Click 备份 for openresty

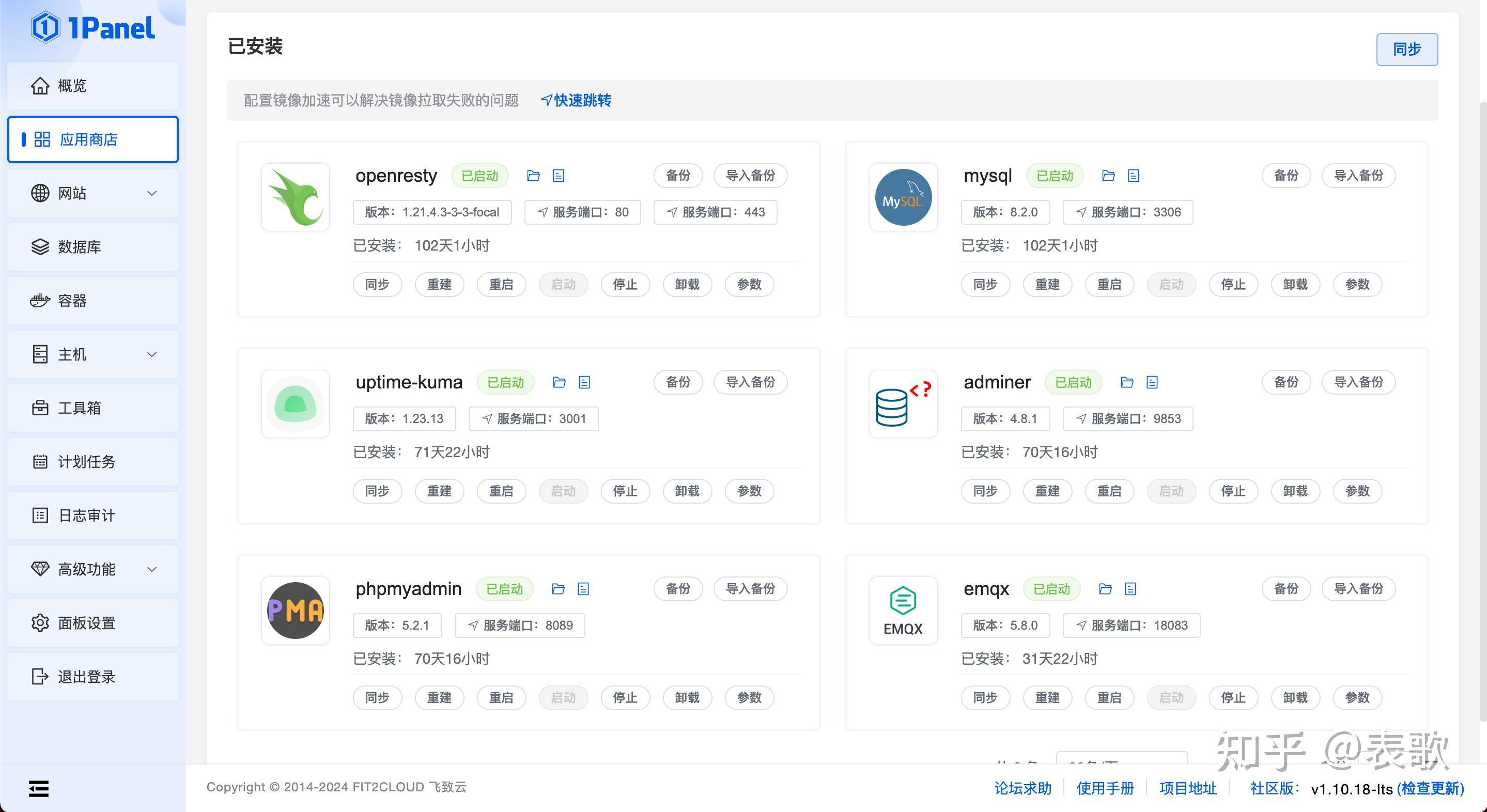click(x=678, y=176)
